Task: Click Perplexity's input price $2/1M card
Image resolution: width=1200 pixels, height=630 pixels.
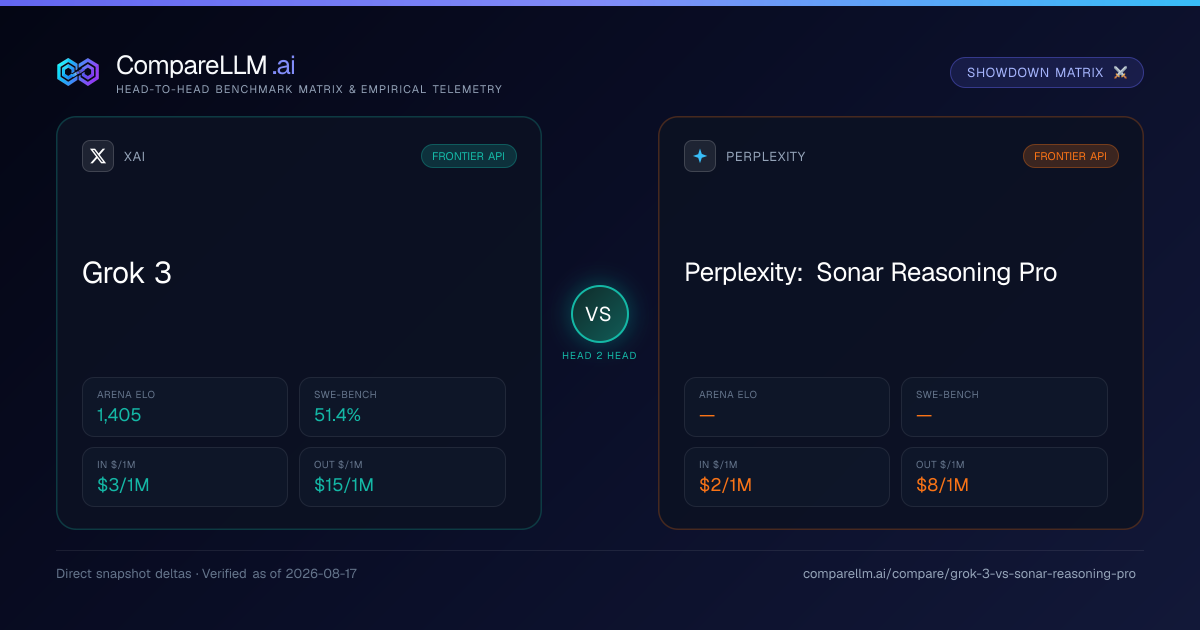Action: [787, 477]
